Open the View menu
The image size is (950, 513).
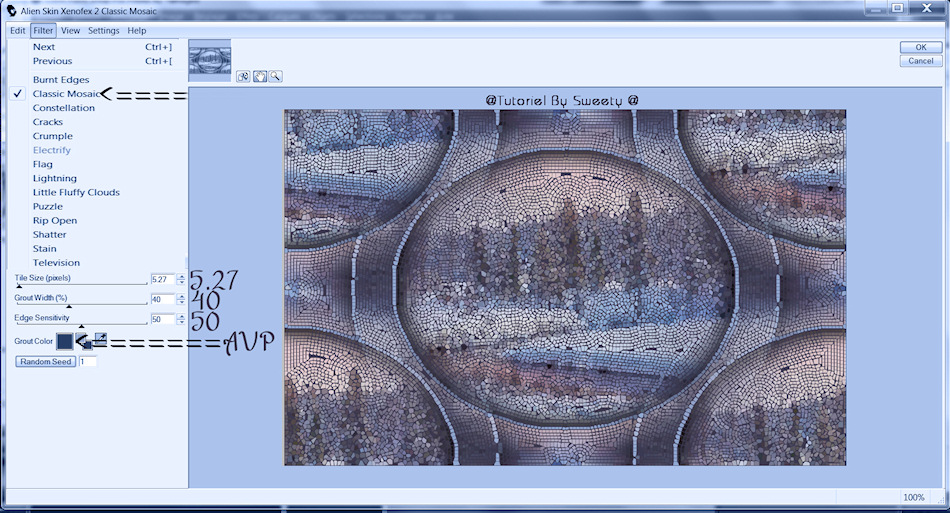[x=70, y=30]
